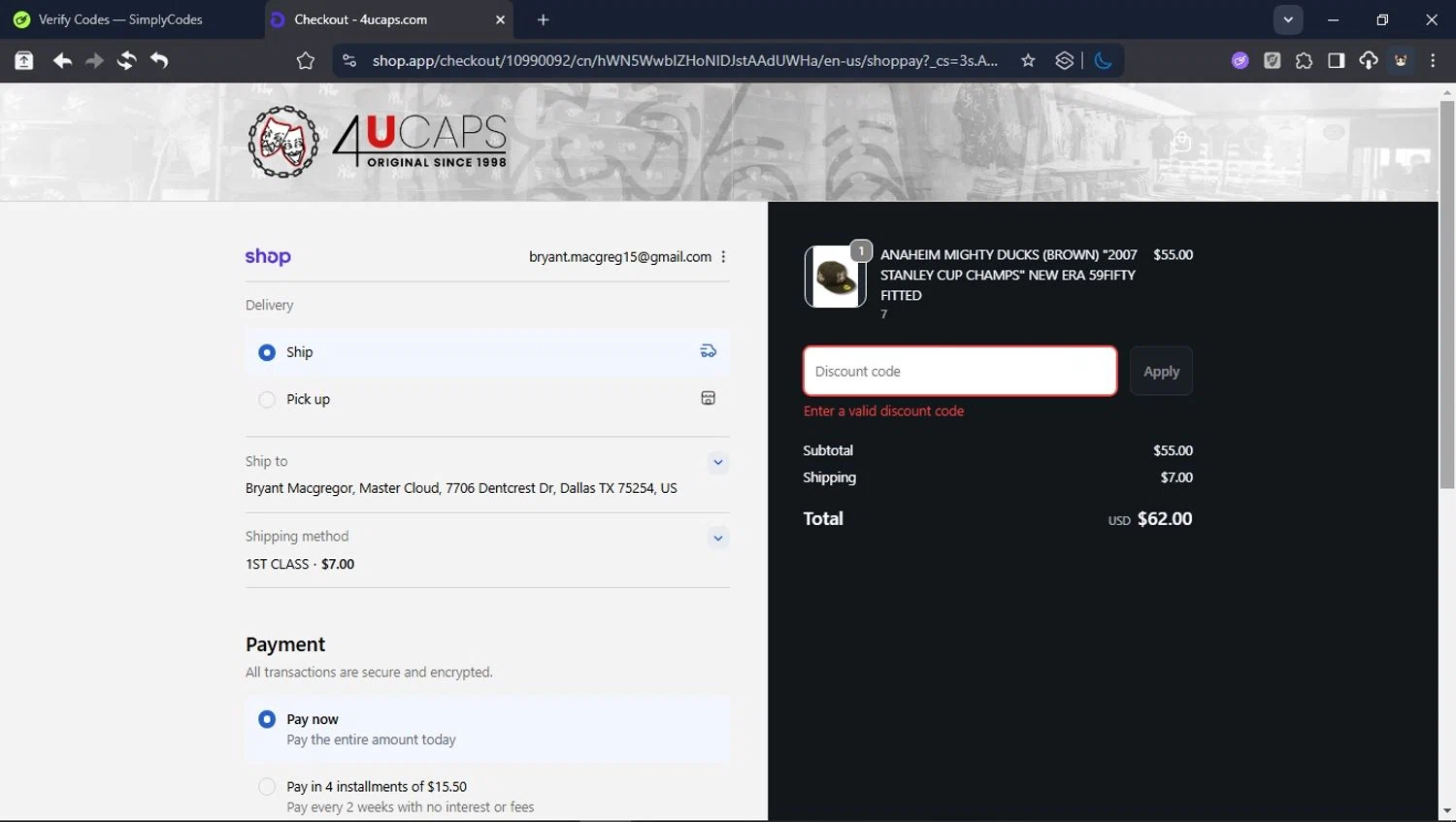
Task: Open the browser side panel icon
Action: coord(1337,61)
